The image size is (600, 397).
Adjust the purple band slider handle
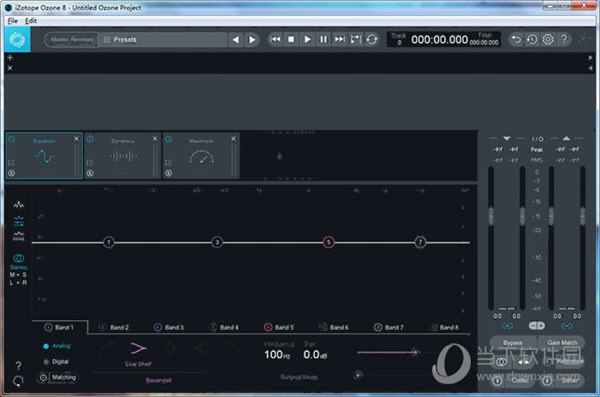[414, 352]
